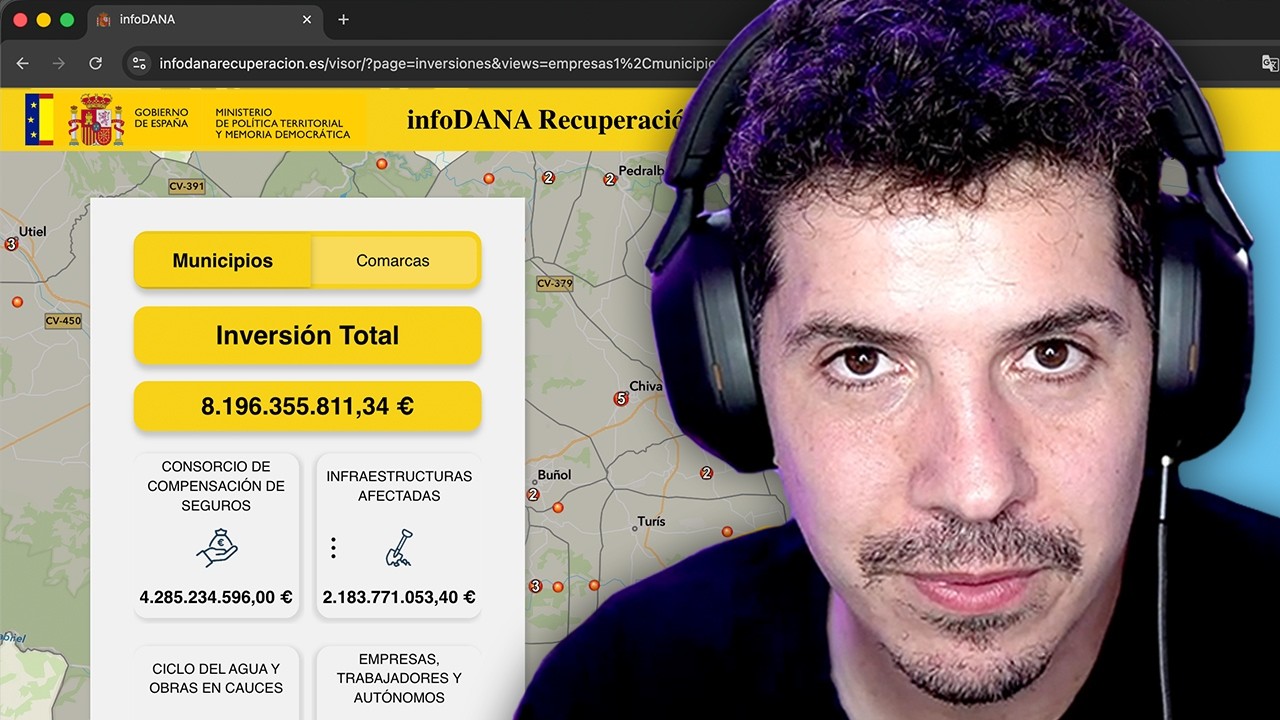
Task: Click the orange map dot below Utiel
Action: pyautogui.click(x=17, y=301)
